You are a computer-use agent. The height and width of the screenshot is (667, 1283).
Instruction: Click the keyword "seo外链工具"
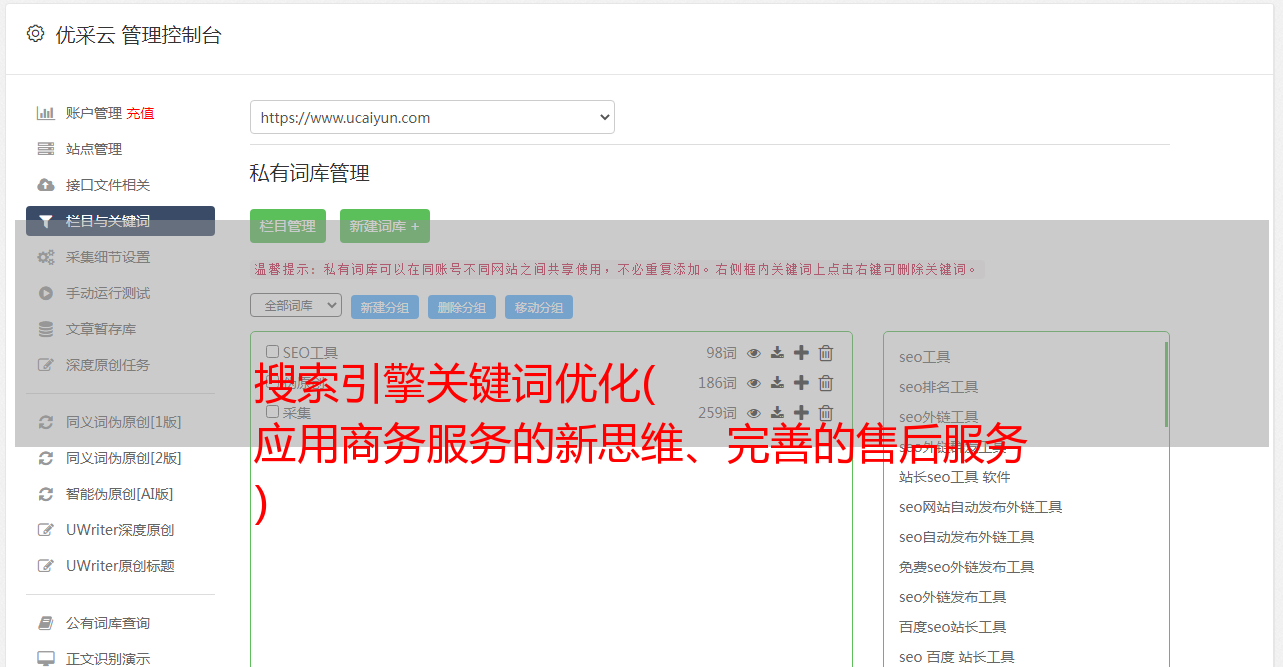[x=938, y=417]
